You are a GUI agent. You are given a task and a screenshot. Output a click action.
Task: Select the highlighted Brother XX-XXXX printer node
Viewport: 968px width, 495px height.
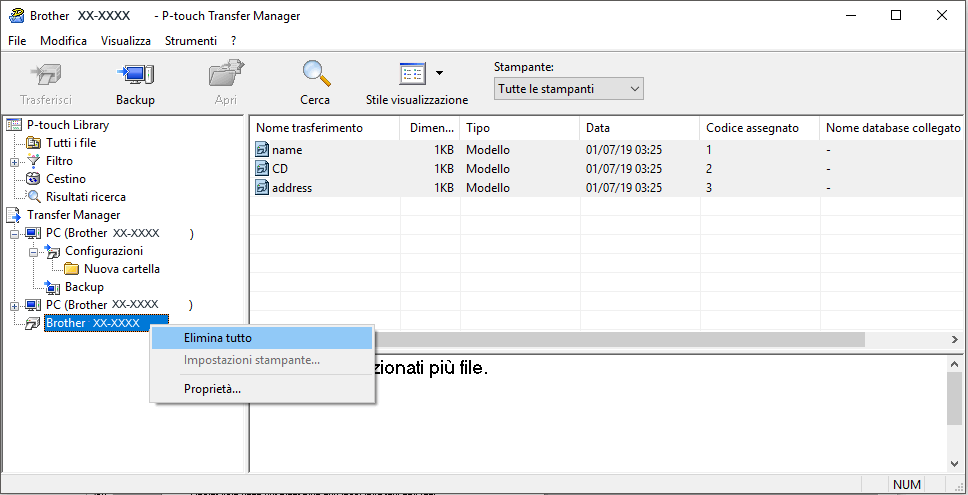106,323
